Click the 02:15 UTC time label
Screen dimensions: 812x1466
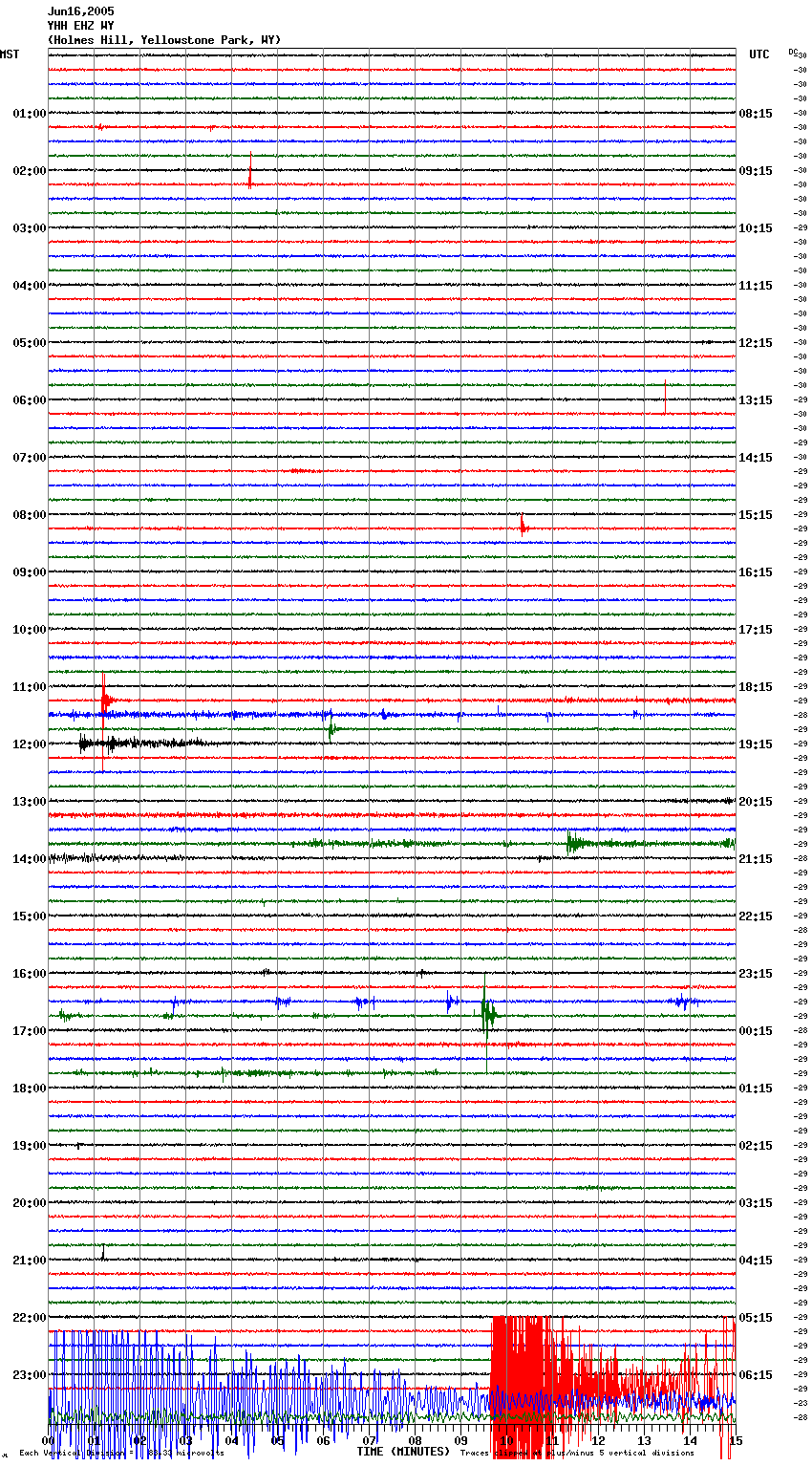[x=756, y=1146]
